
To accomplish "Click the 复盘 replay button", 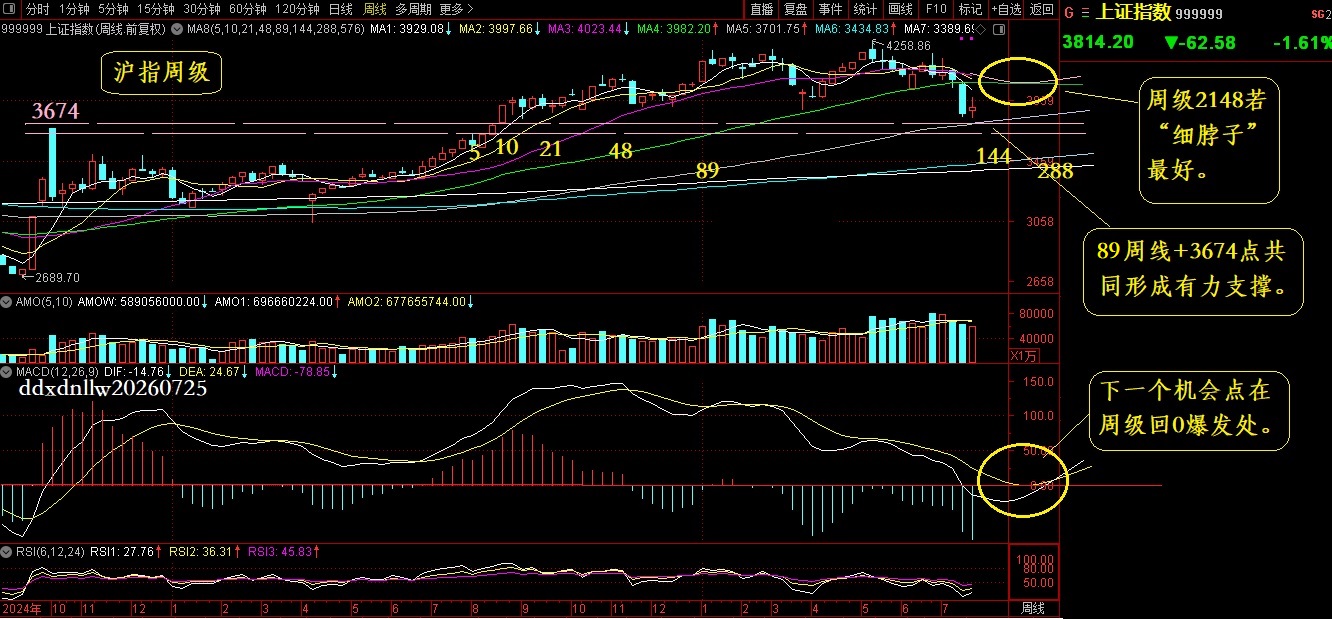I will pos(796,9).
